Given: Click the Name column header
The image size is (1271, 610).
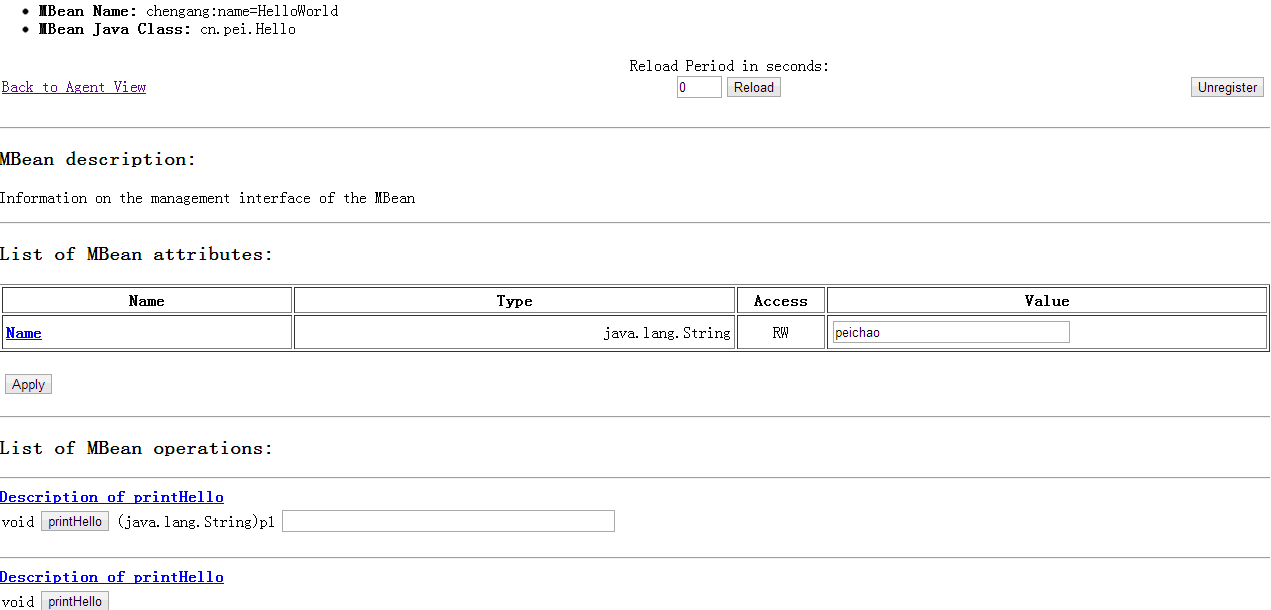Looking at the screenshot, I should pos(147,301).
